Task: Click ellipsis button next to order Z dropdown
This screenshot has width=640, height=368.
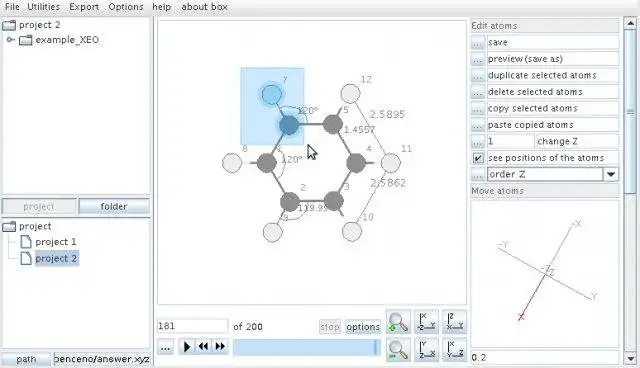Action: pos(478,175)
